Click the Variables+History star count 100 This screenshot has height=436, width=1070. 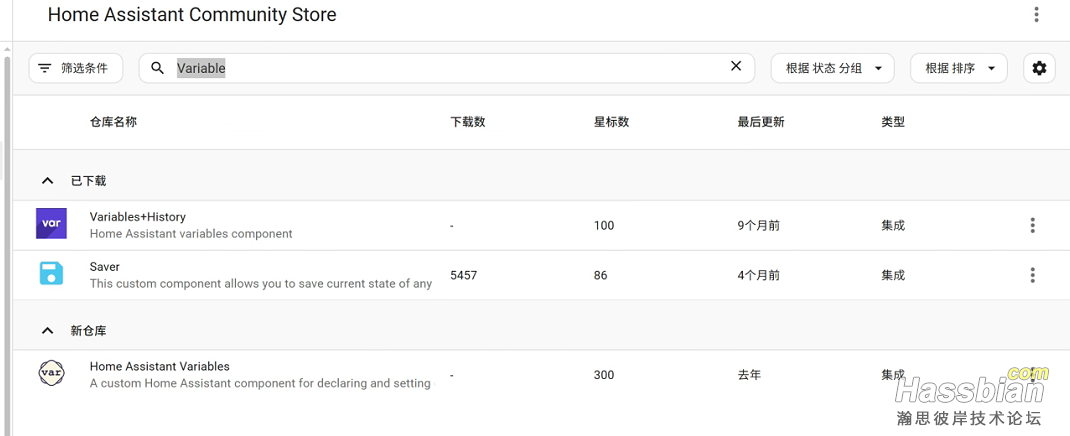pos(604,226)
